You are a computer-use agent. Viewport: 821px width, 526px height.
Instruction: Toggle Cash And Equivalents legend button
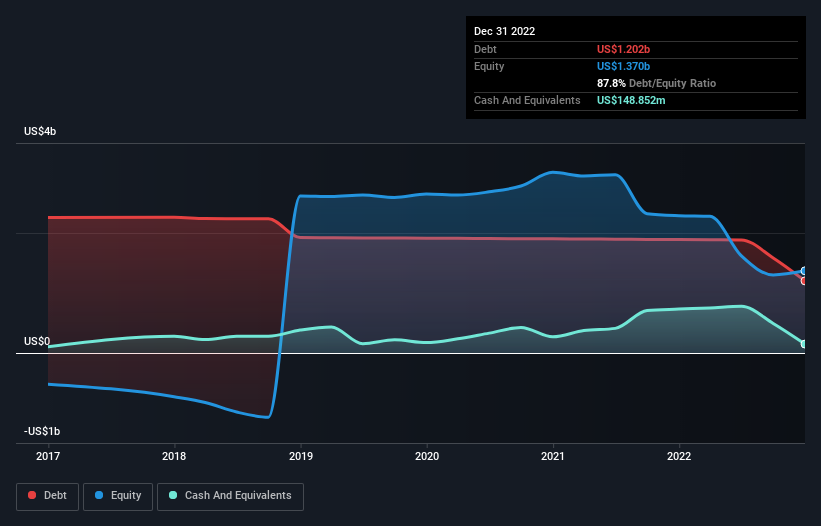230,496
